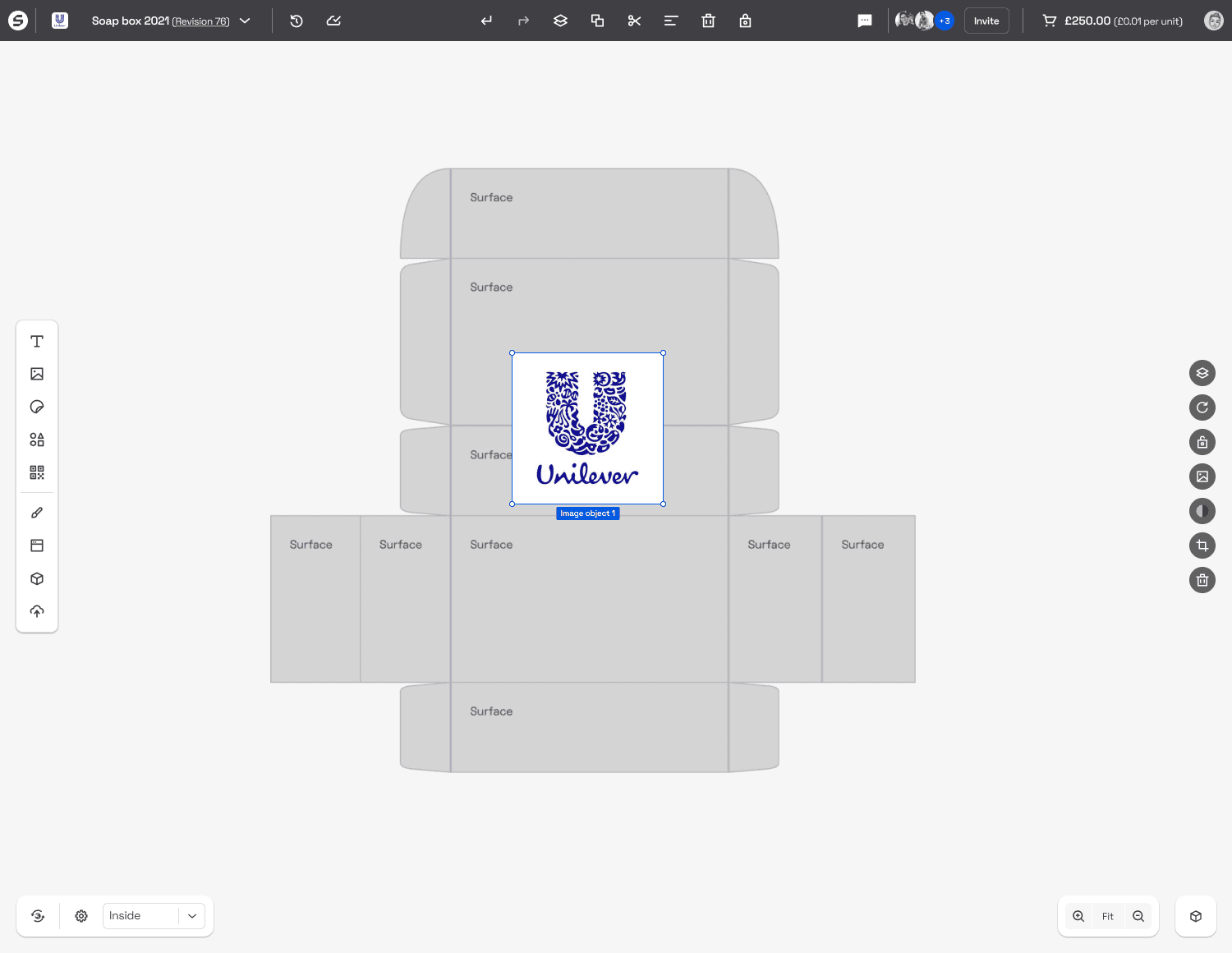
Task: Toggle lock on right side panel
Action: [1202, 442]
